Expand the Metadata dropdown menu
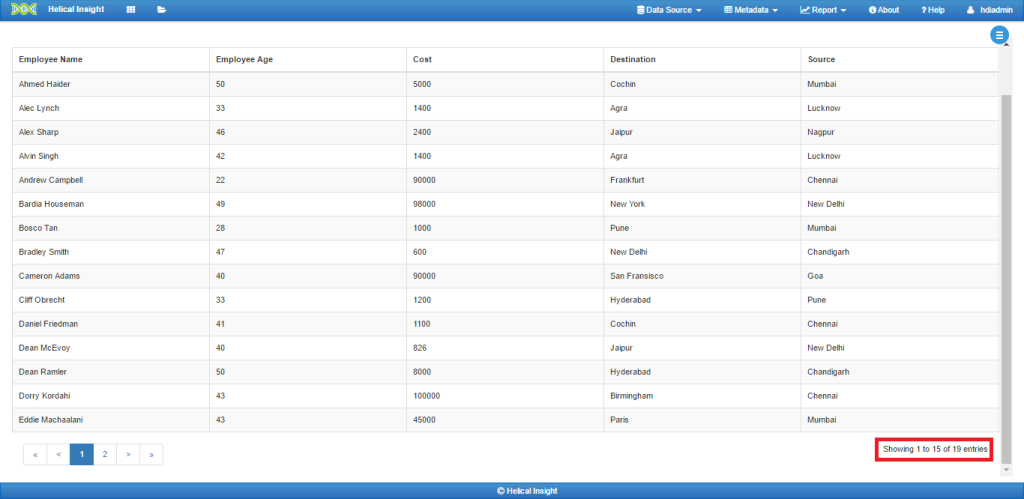The height and width of the screenshot is (499, 1024). tap(751, 10)
